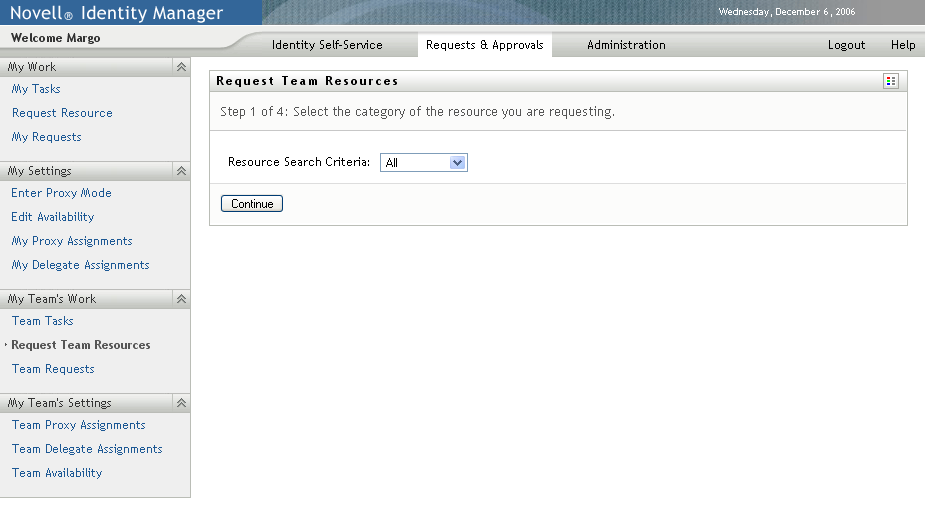Image resolution: width=925 pixels, height=505 pixels.
Task: Collapse the My Settings section
Action: [181, 171]
